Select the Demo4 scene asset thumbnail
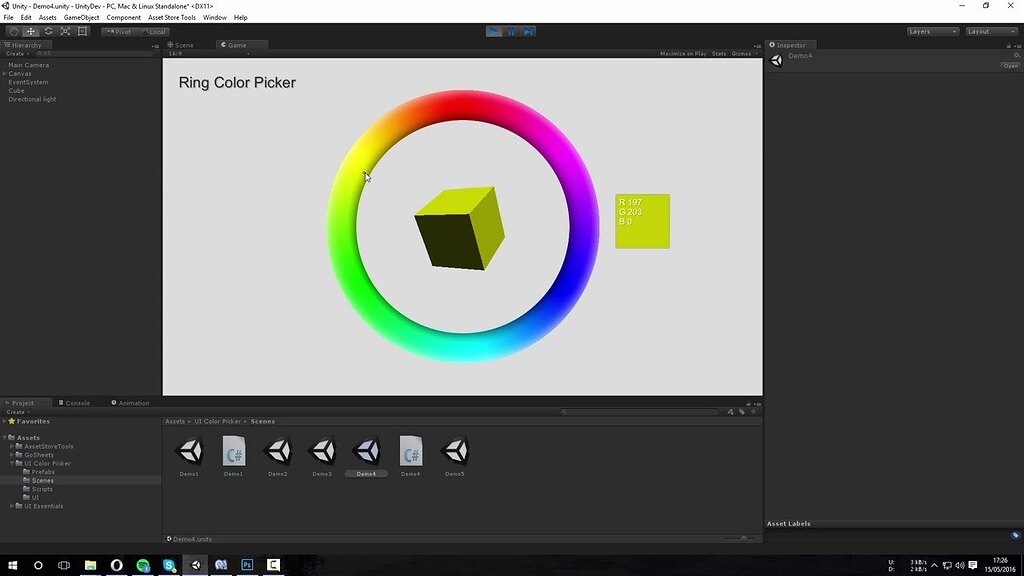1024x576 pixels. coord(366,452)
